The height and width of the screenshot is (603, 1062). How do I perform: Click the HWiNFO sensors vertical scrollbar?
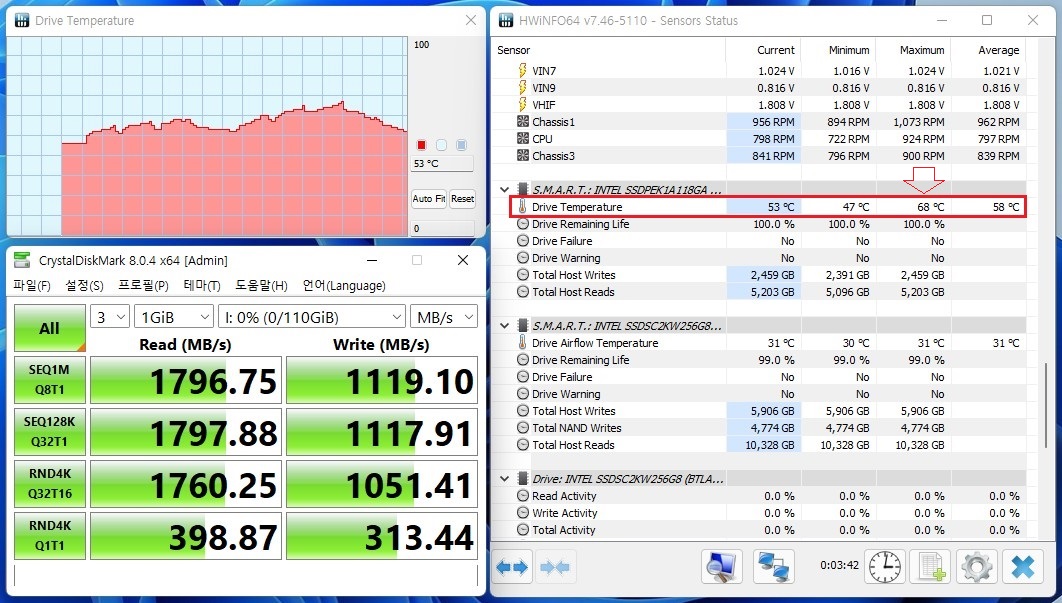point(1046,405)
